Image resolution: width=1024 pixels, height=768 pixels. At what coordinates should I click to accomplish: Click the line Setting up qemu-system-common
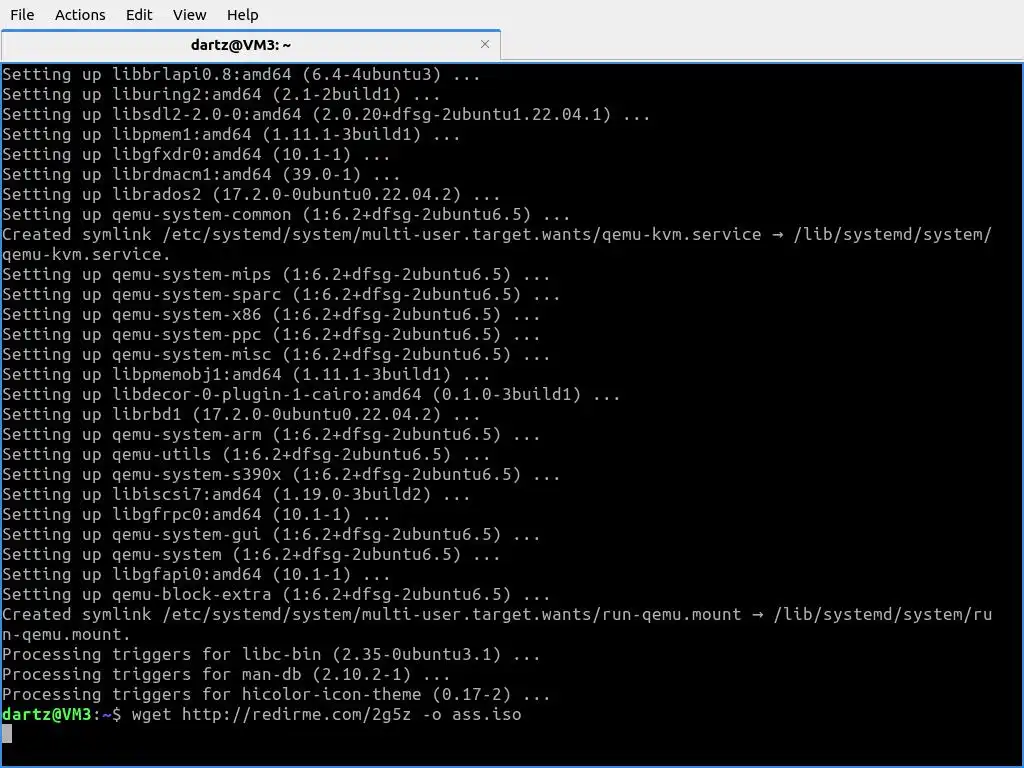click(286, 214)
